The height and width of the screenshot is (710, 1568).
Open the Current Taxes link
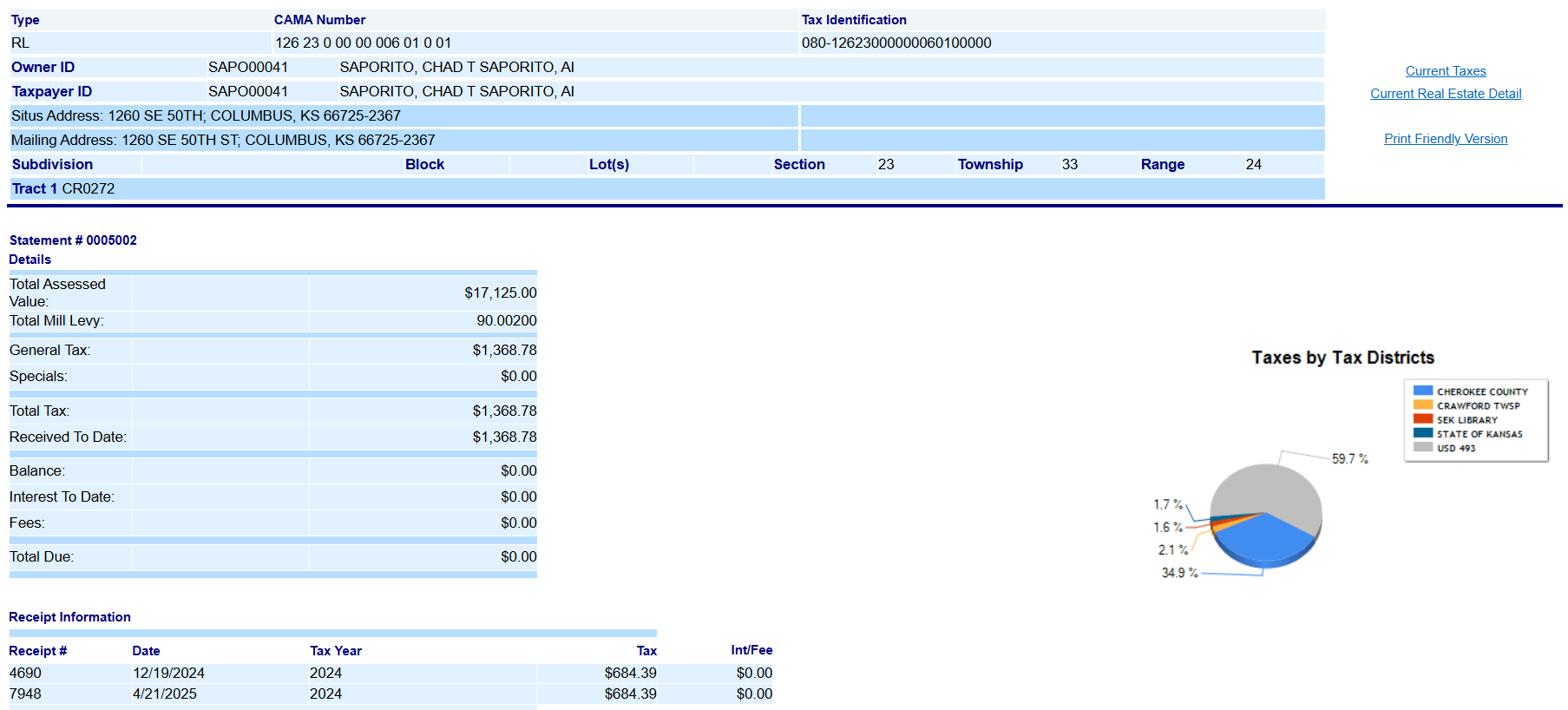[x=1445, y=71]
